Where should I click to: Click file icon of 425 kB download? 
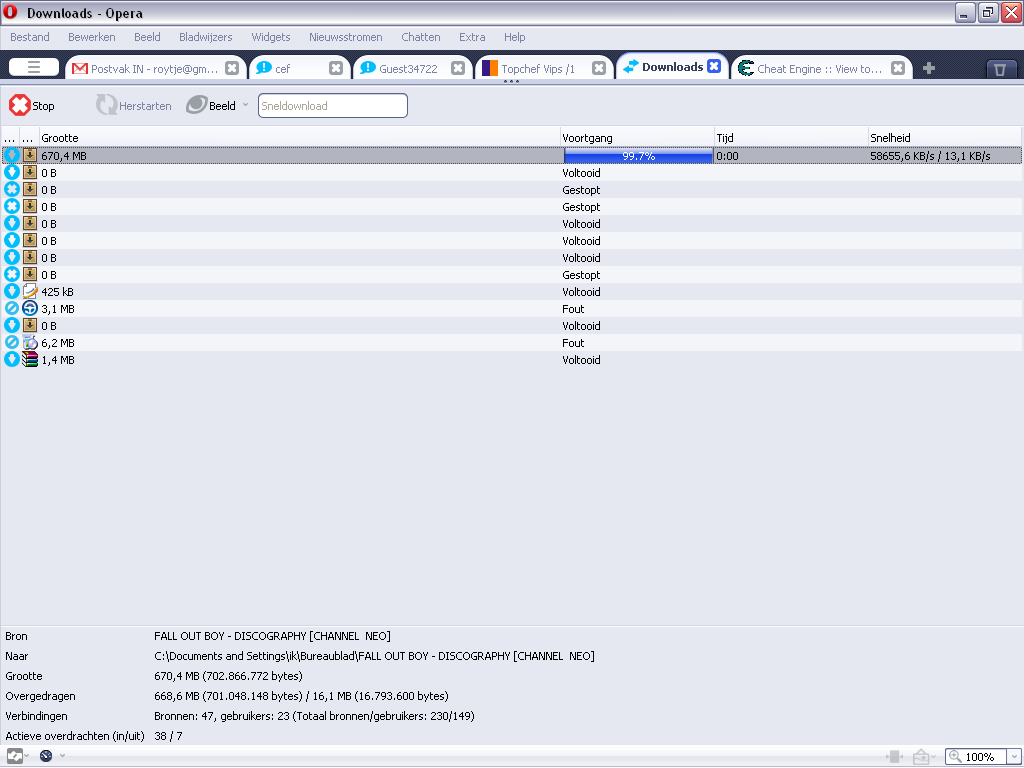(29, 291)
